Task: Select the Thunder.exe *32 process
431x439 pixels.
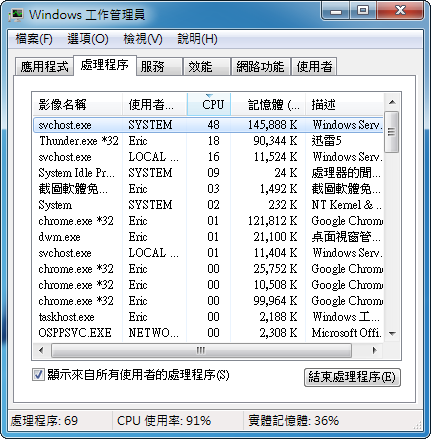Action: pos(208,141)
